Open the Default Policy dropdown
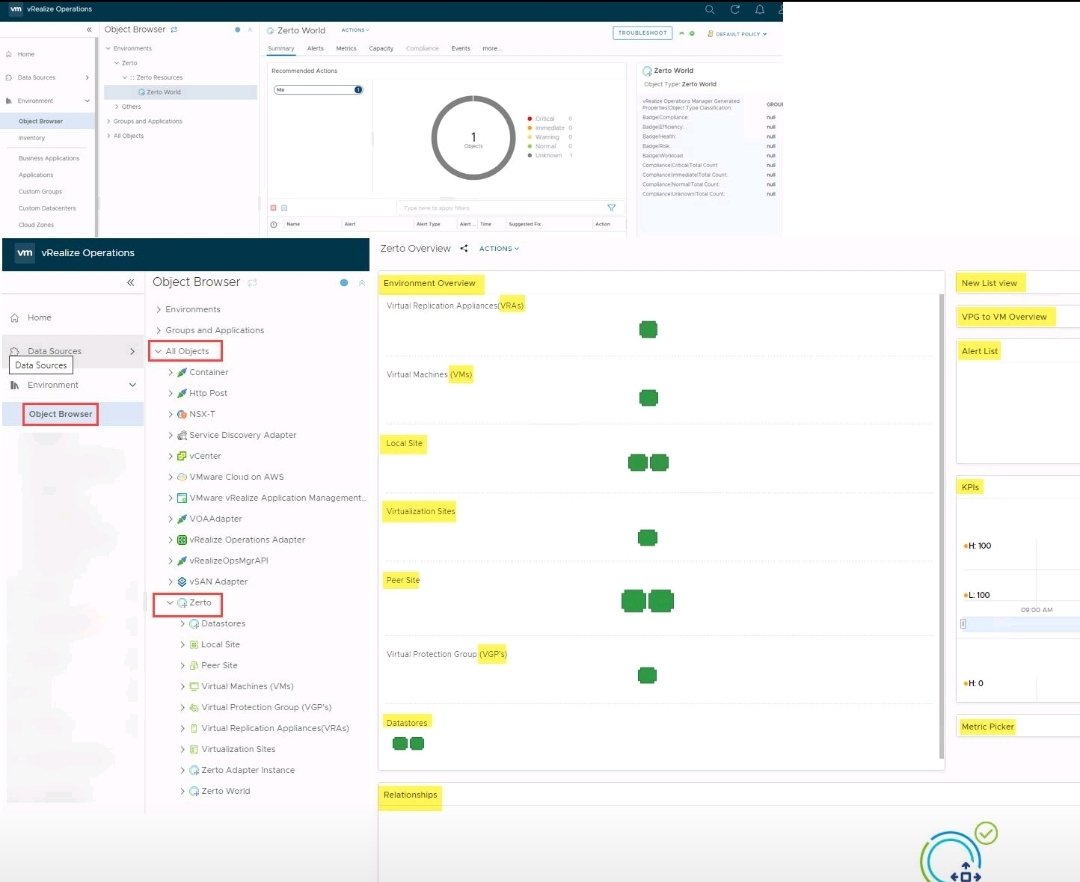This screenshot has width=1080, height=882. coord(737,34)
